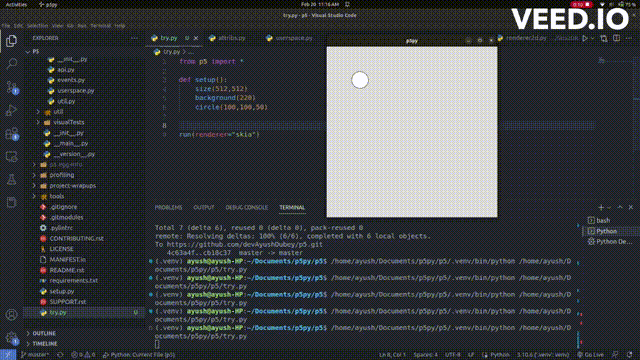The image size is (640, 360).
Task: Expand the profiling folder
Action: (x=84, y=175)
